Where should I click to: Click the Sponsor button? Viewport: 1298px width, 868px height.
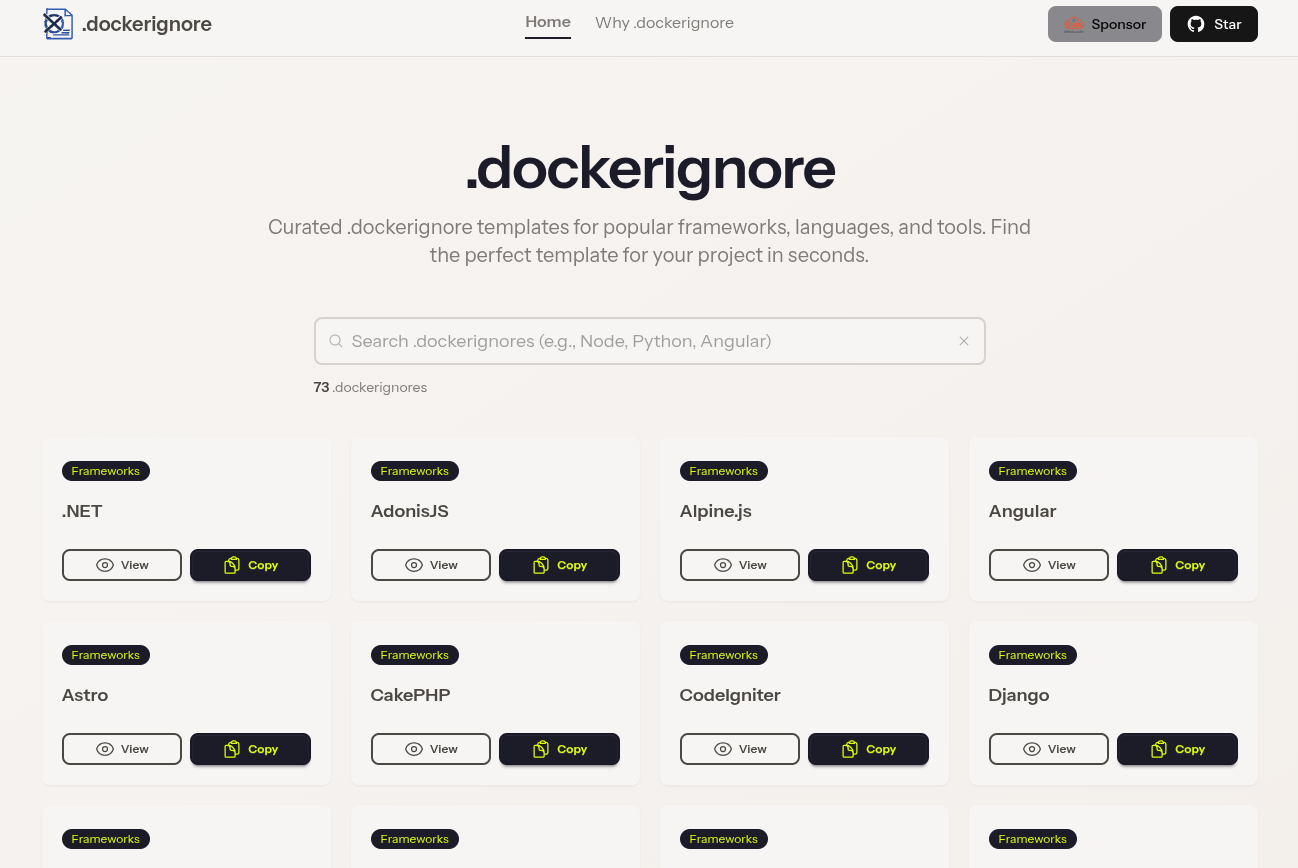(1105, 24)
